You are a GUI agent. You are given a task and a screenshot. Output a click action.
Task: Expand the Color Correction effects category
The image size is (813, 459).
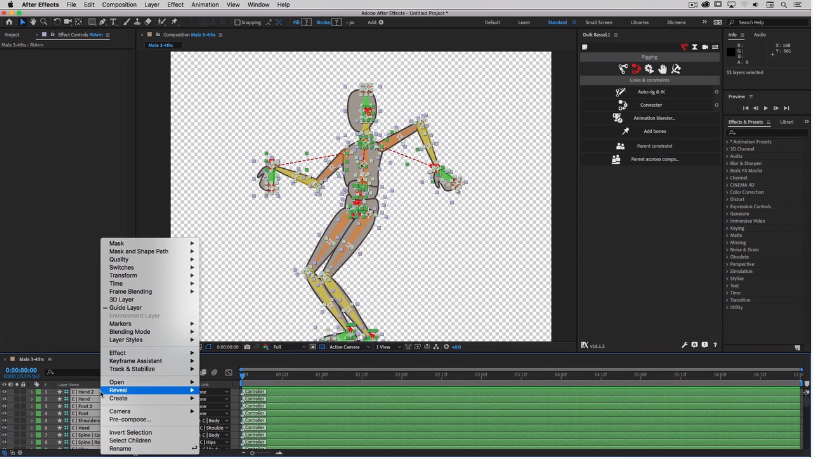pyautogui.click(x=745, y=192)
